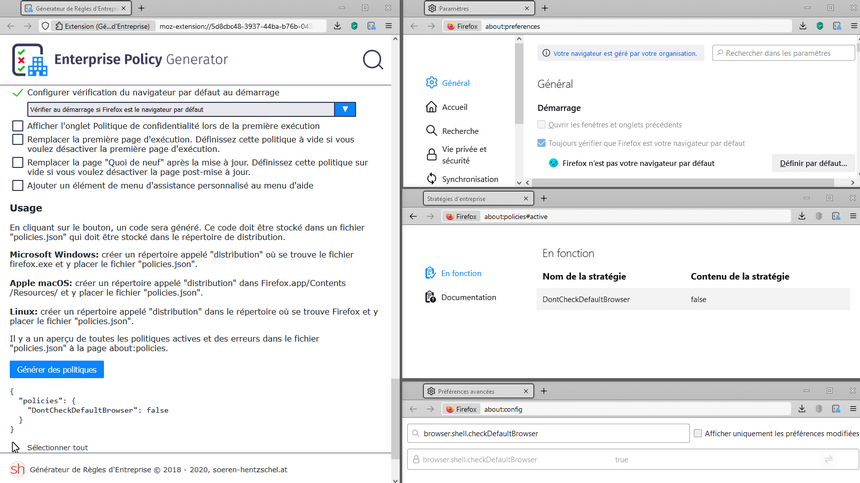Click Définir par défaut button

point(813,163)
